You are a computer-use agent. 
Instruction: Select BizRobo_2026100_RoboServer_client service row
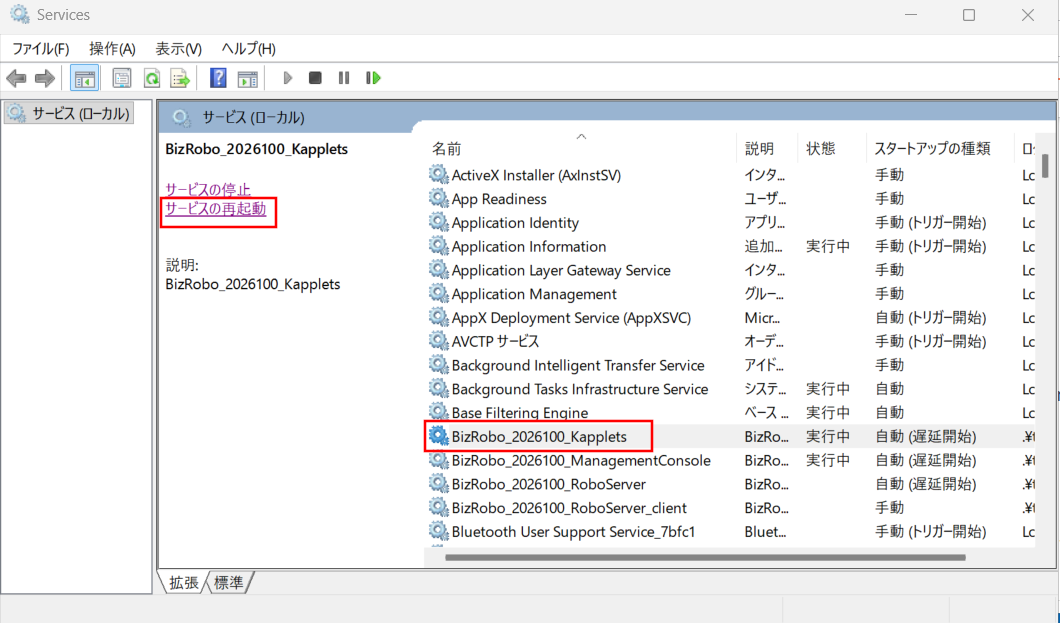tap(569, 507)
